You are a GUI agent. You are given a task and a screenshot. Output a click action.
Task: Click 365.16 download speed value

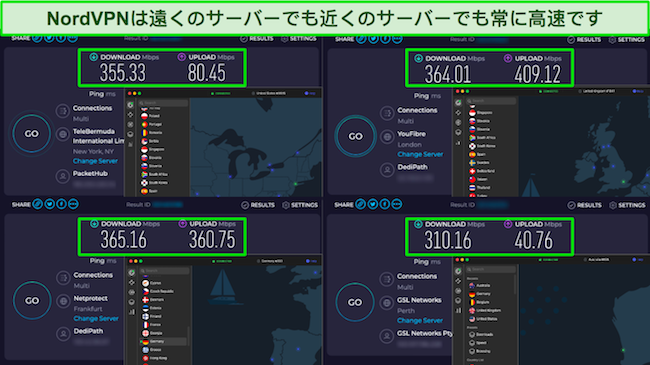[x=124, y=240]
